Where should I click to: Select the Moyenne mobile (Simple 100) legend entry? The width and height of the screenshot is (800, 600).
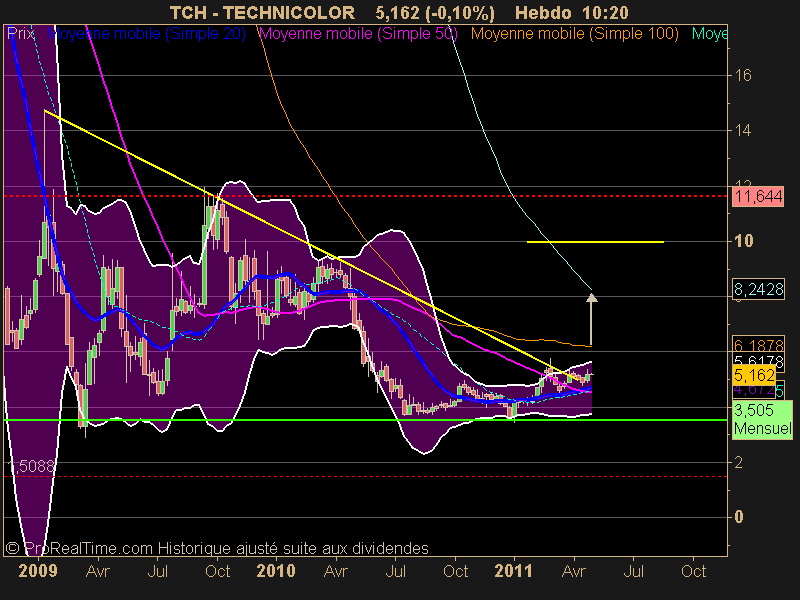pos(574,34)
